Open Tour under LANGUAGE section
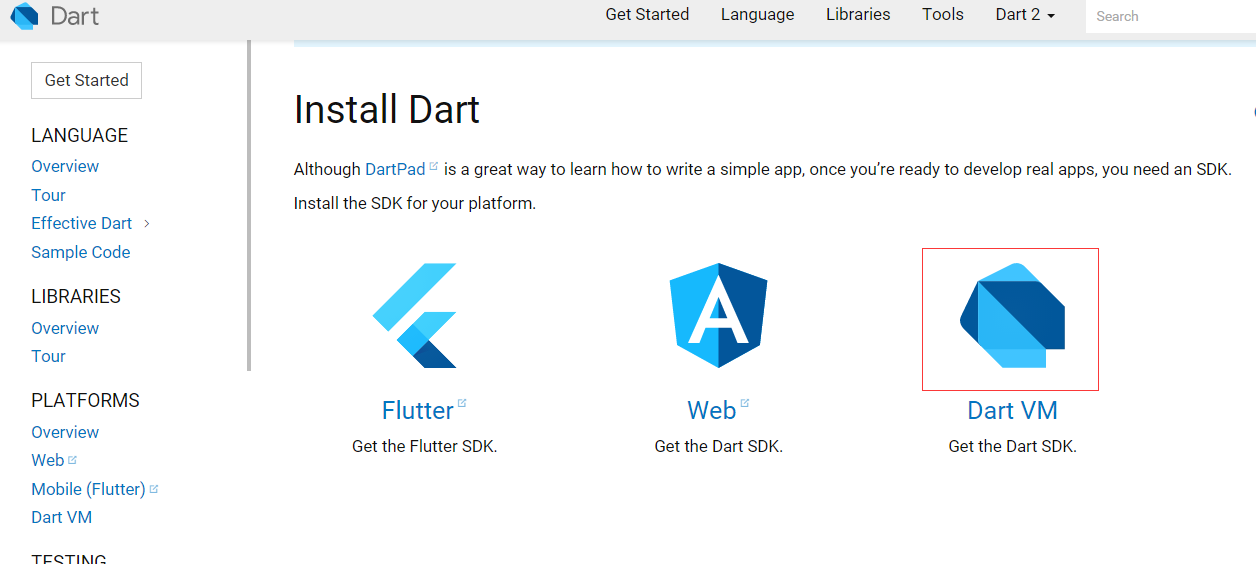The image size is (1256, 571). tap(48, 195)
